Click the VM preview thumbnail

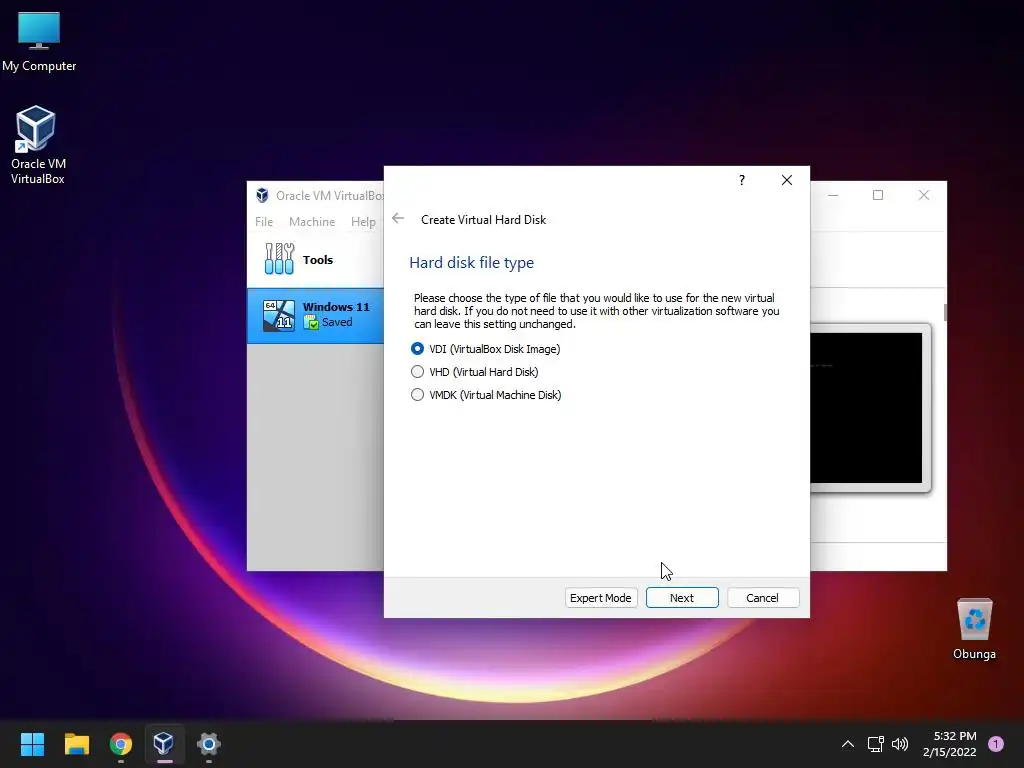(866, 408)
